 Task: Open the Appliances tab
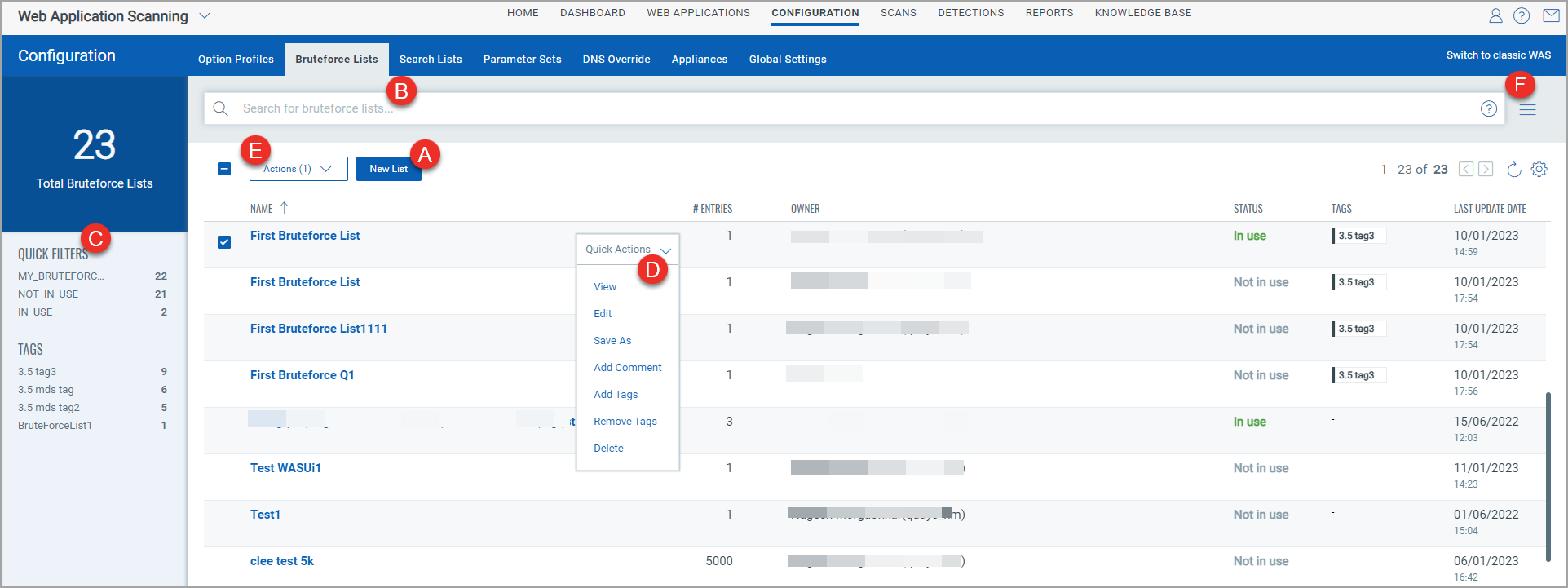700,60
